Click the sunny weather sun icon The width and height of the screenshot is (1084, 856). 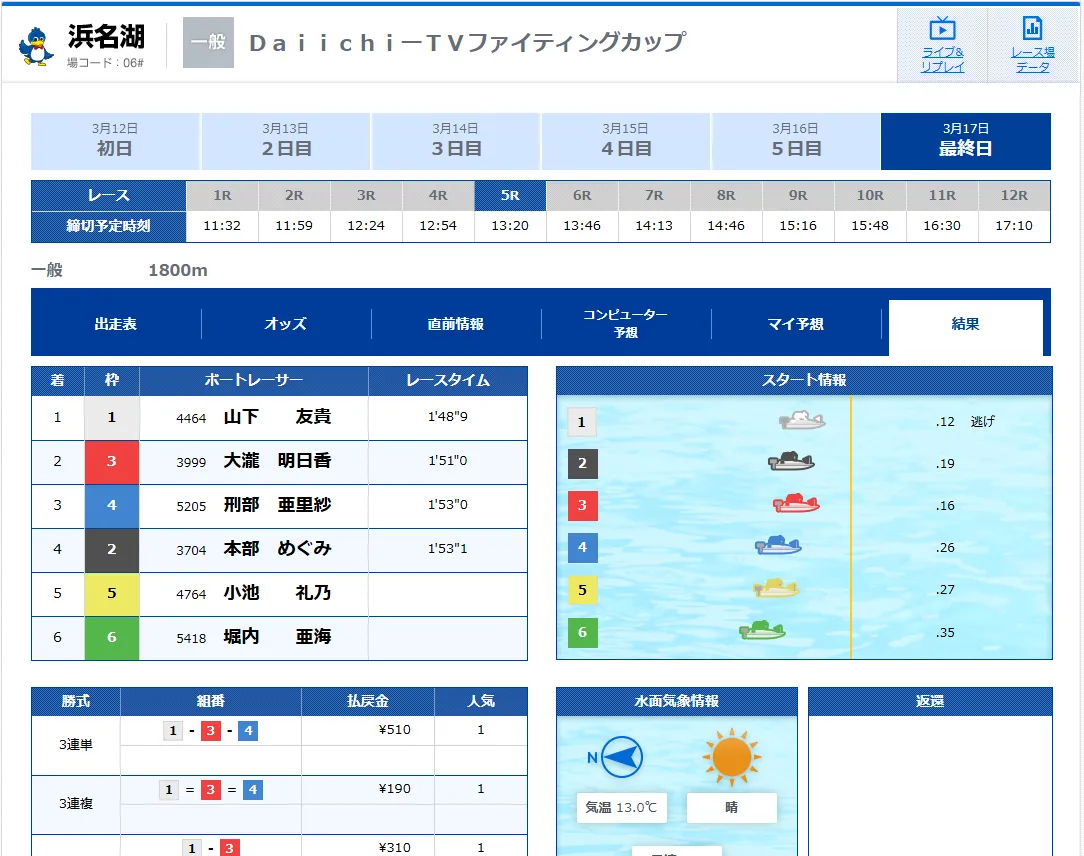click(x=732, y=758)
